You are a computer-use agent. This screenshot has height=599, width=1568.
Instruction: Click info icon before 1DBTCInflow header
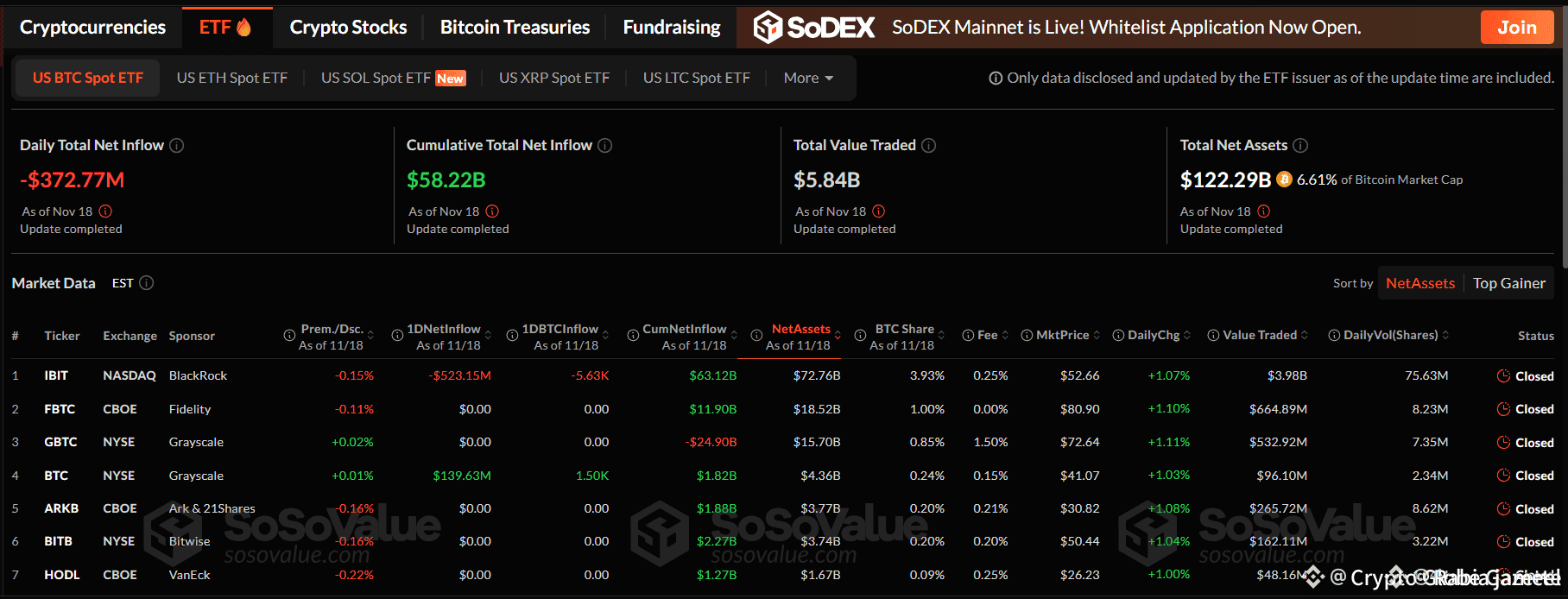tap(512, 336)
